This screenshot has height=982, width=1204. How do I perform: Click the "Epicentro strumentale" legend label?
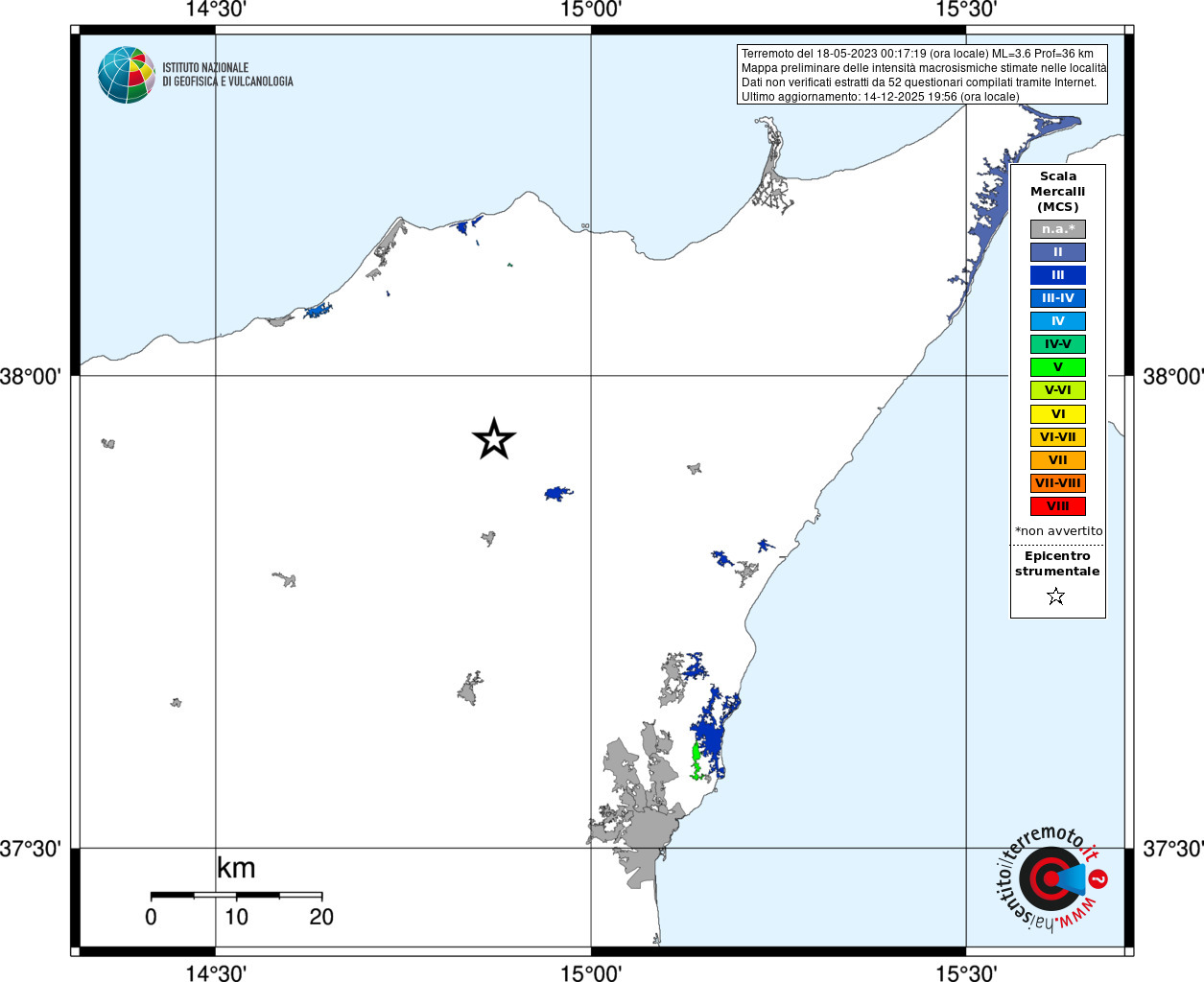click(x=1057, y=563)
